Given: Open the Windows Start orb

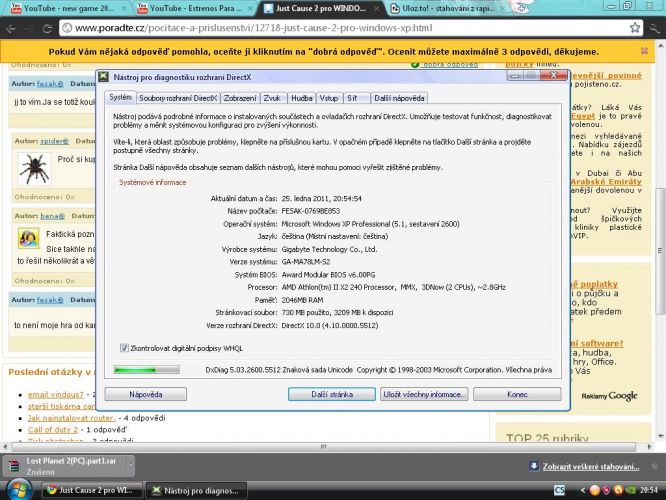Looking at the screenshot, I should pos(18,490).
